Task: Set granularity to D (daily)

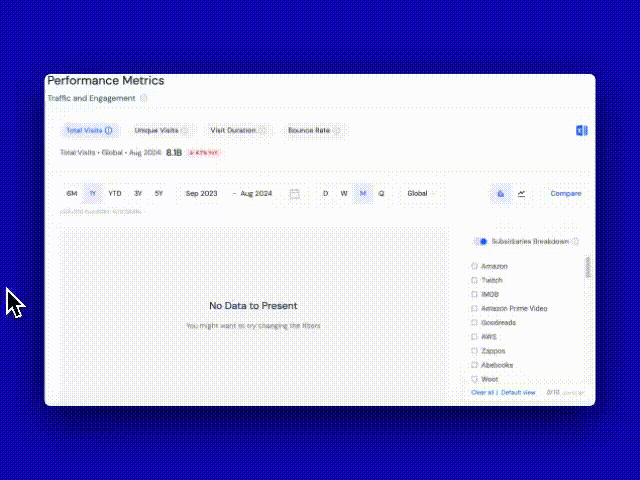Action: (325, 193)
